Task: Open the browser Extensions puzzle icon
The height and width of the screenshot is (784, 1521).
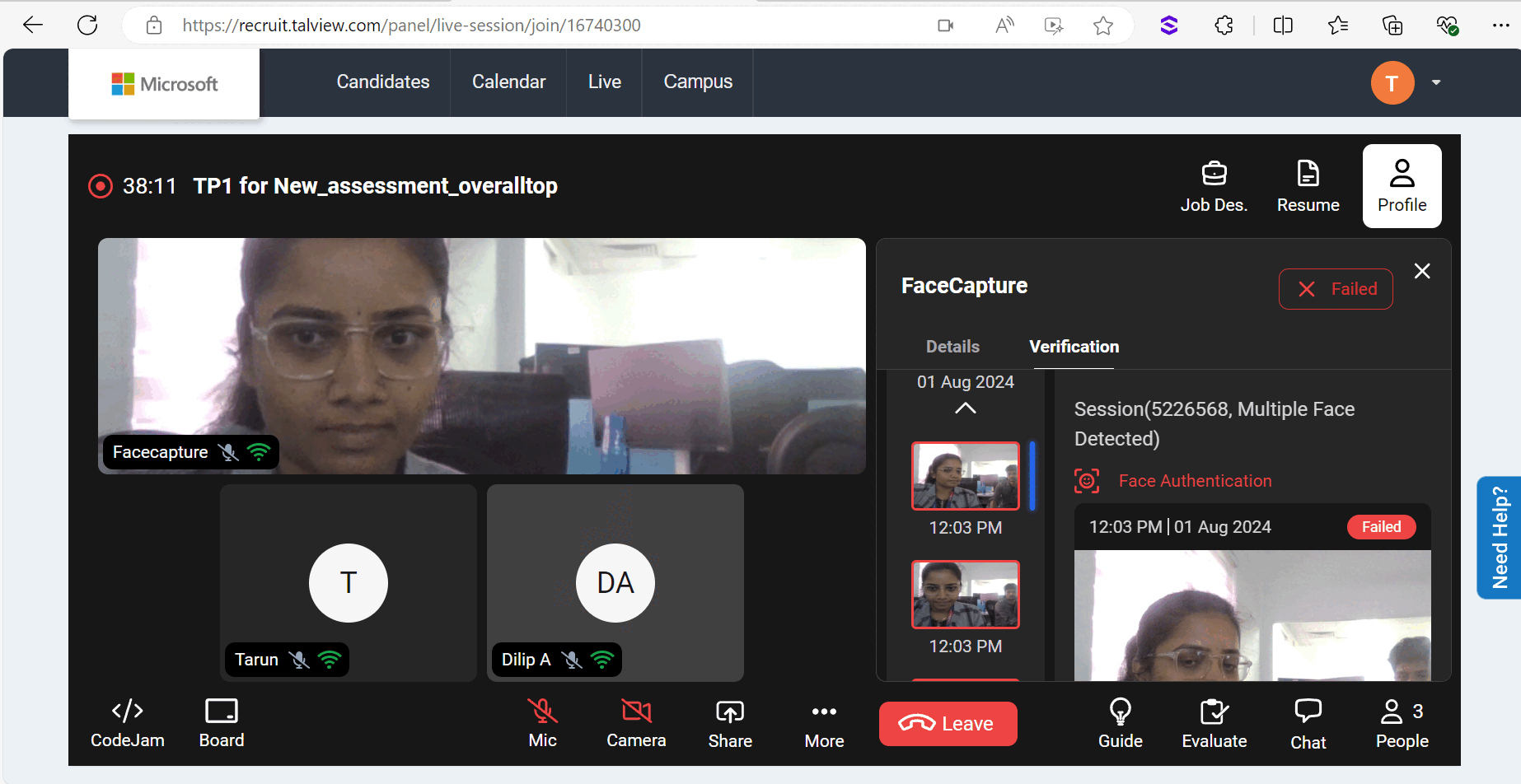Action: tap(1224, 26)
